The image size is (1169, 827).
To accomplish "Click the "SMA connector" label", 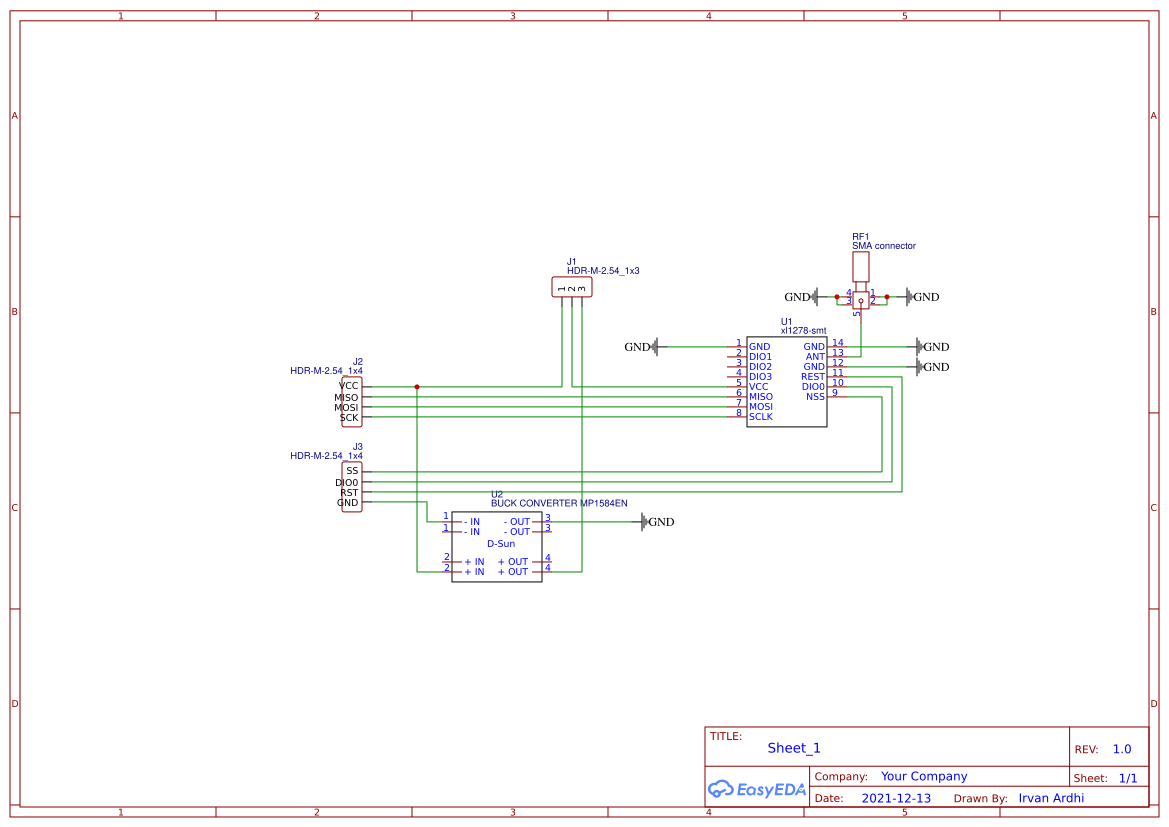I will 883,245.
